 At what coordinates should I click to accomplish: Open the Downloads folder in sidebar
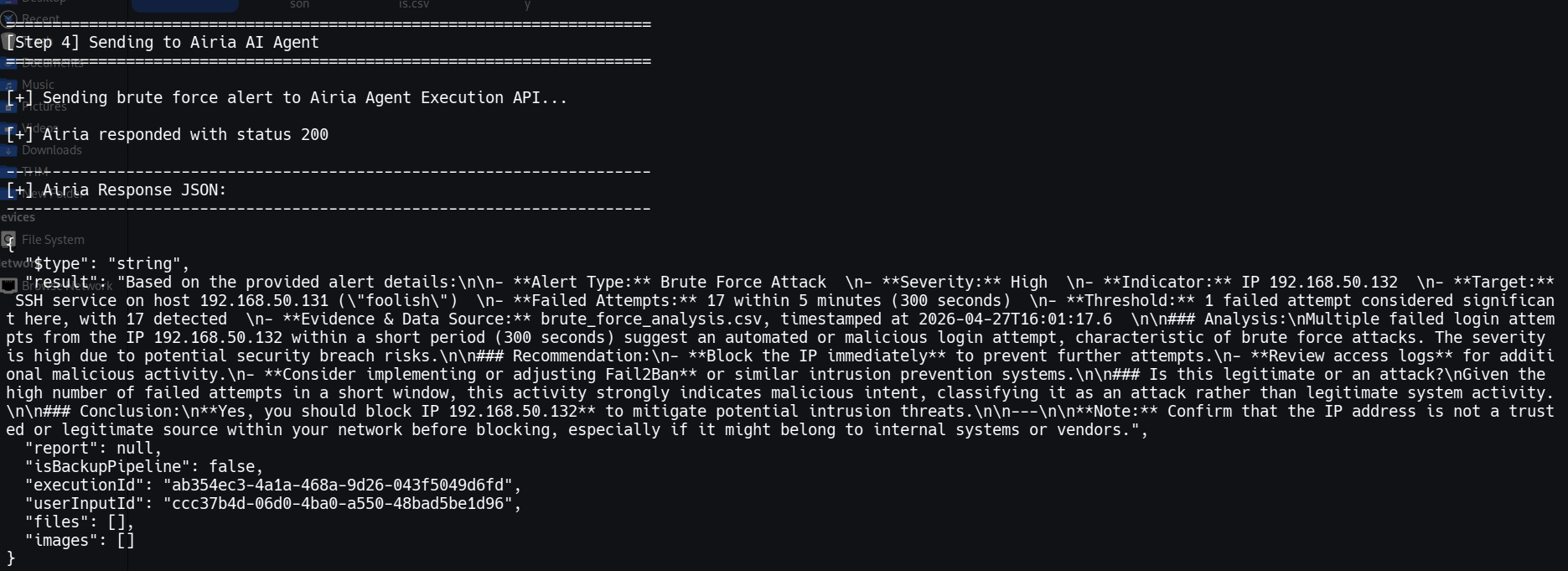pos(51,150)
